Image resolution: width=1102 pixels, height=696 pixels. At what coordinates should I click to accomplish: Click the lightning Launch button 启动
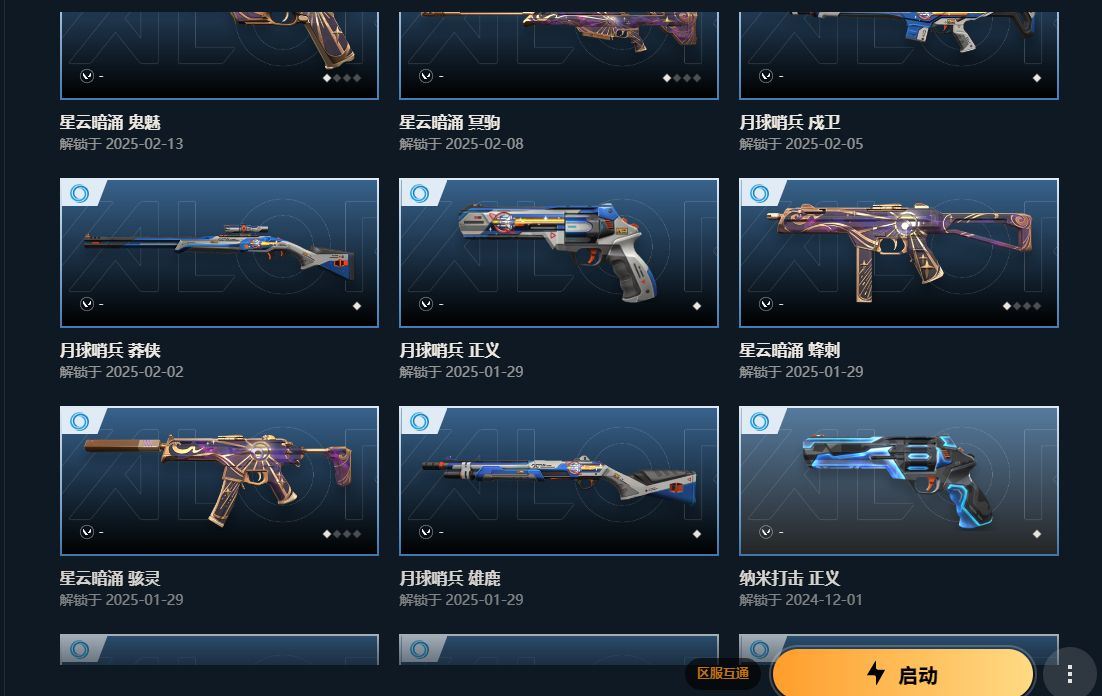[903, 674]
